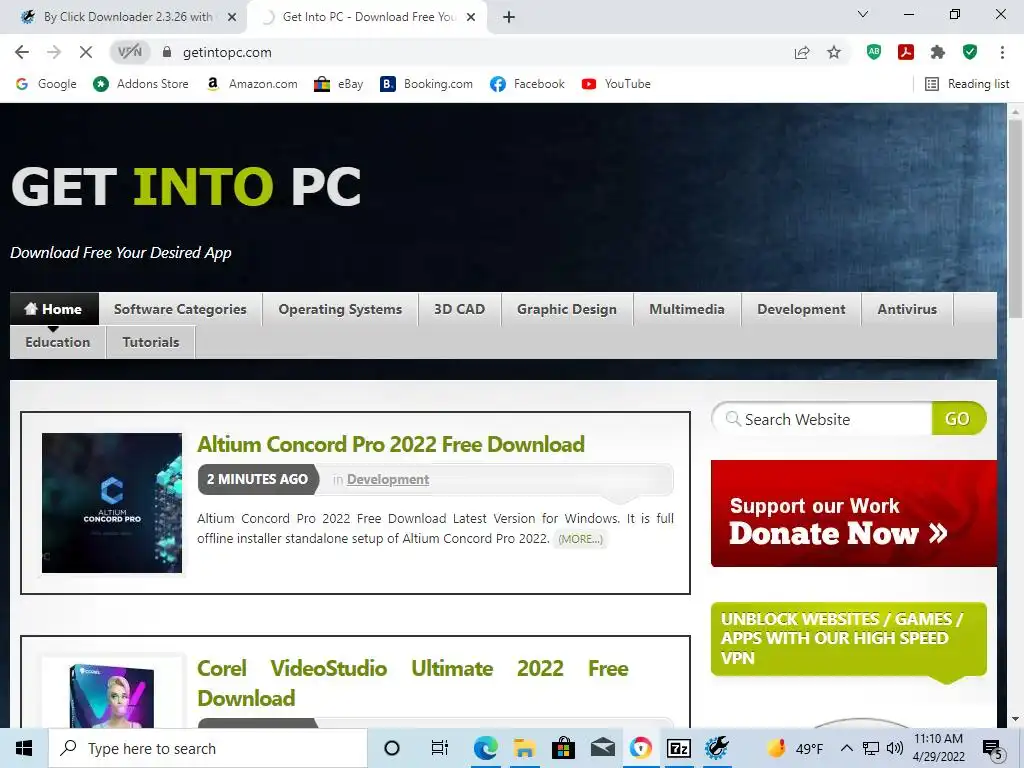1024x768 pixels.
Task: Open Booking.com bookmark
Action: (x=426, y=84)
